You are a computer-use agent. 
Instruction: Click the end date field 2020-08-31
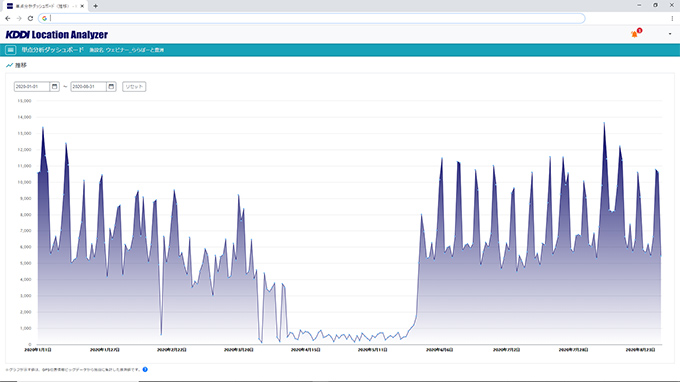click(x=88, y=86)
